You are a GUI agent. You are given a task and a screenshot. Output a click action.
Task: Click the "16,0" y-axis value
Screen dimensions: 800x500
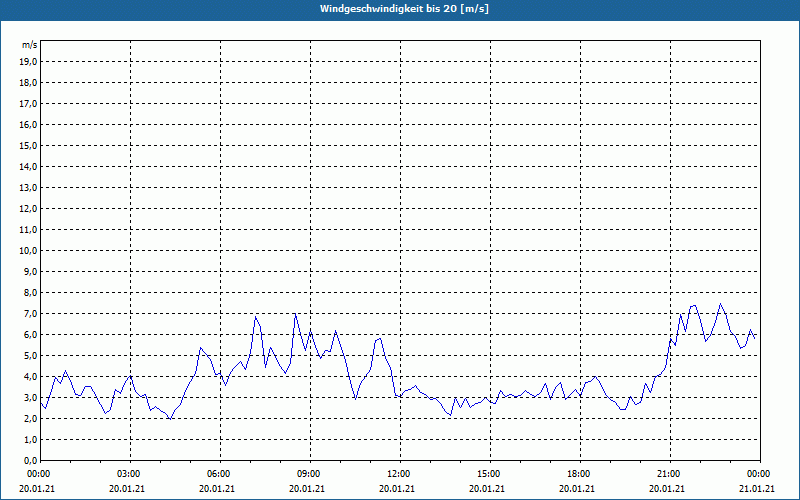click(29, 124)
